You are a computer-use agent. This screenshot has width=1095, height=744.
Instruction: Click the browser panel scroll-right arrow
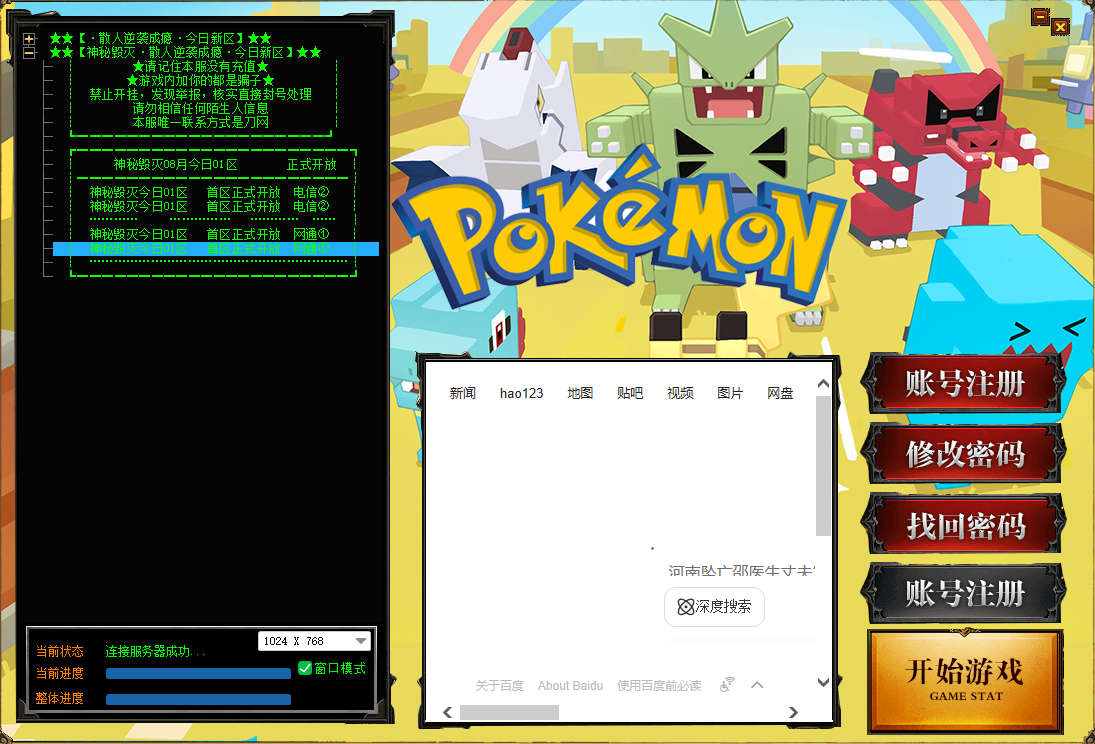pyautogui.click(x=793, y=713)
